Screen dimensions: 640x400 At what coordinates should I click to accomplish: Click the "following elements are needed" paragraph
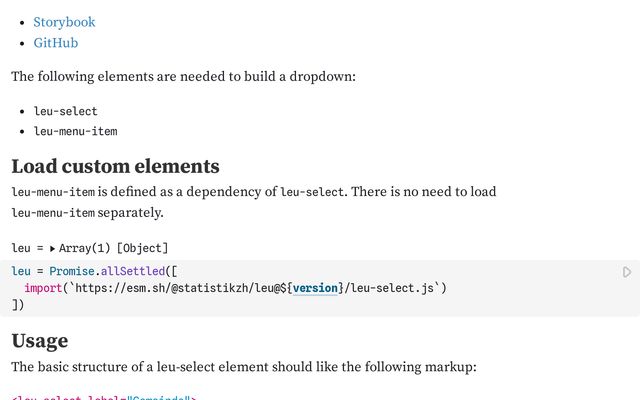(x=183, y=76)
